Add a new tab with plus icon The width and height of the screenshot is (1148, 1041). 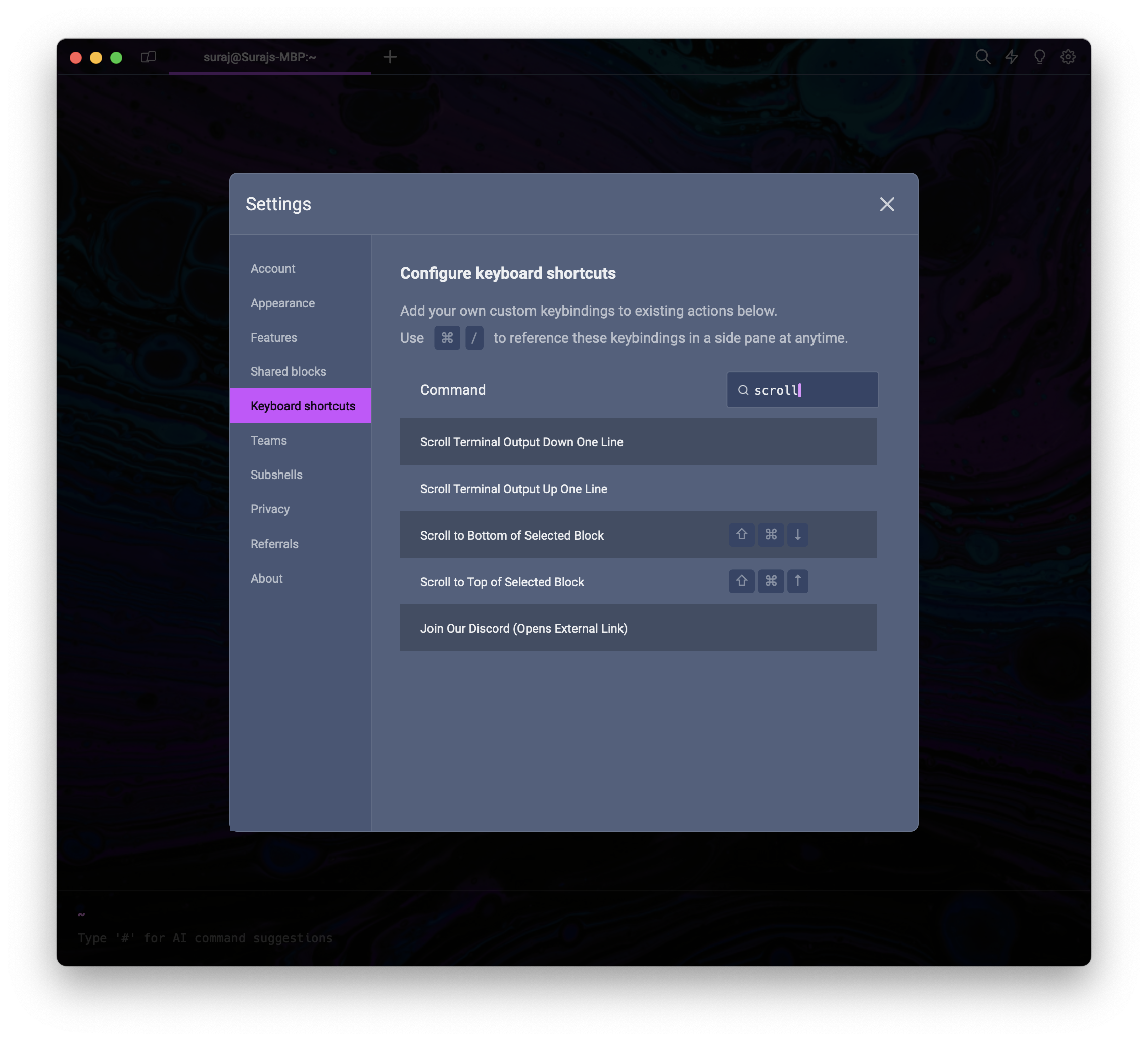point(390,57)
